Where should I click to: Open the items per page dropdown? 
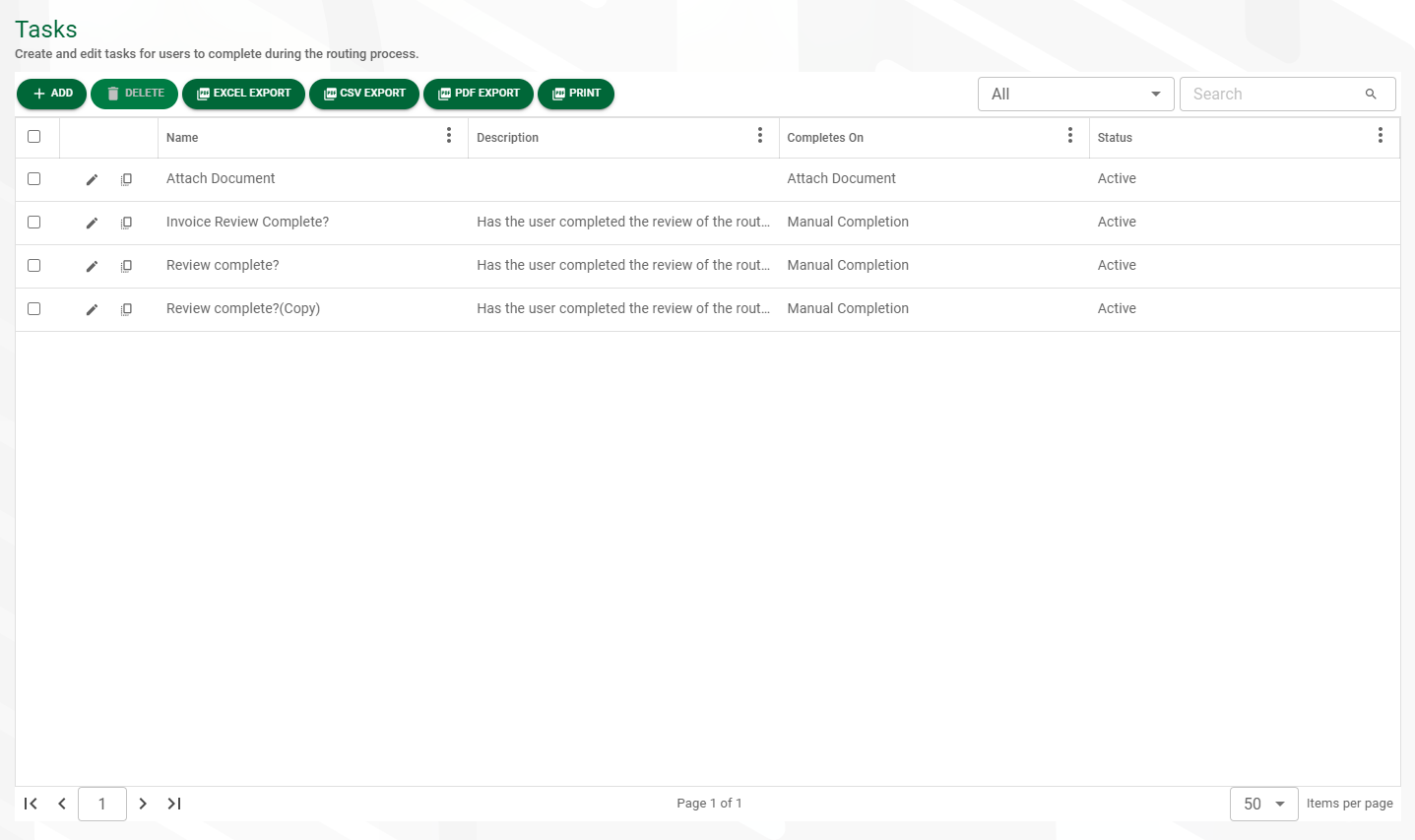click(1264, 804)
